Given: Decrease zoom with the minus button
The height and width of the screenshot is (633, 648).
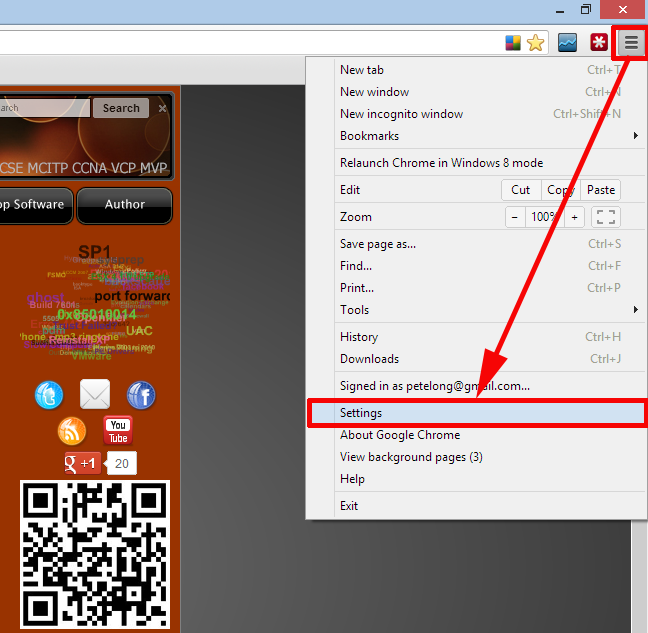Looking at the screenshot, I should click(515, 217).
